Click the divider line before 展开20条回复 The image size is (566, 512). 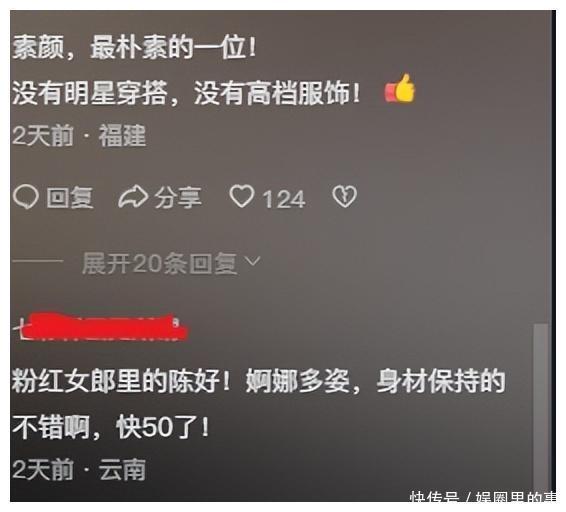point(38,261)
